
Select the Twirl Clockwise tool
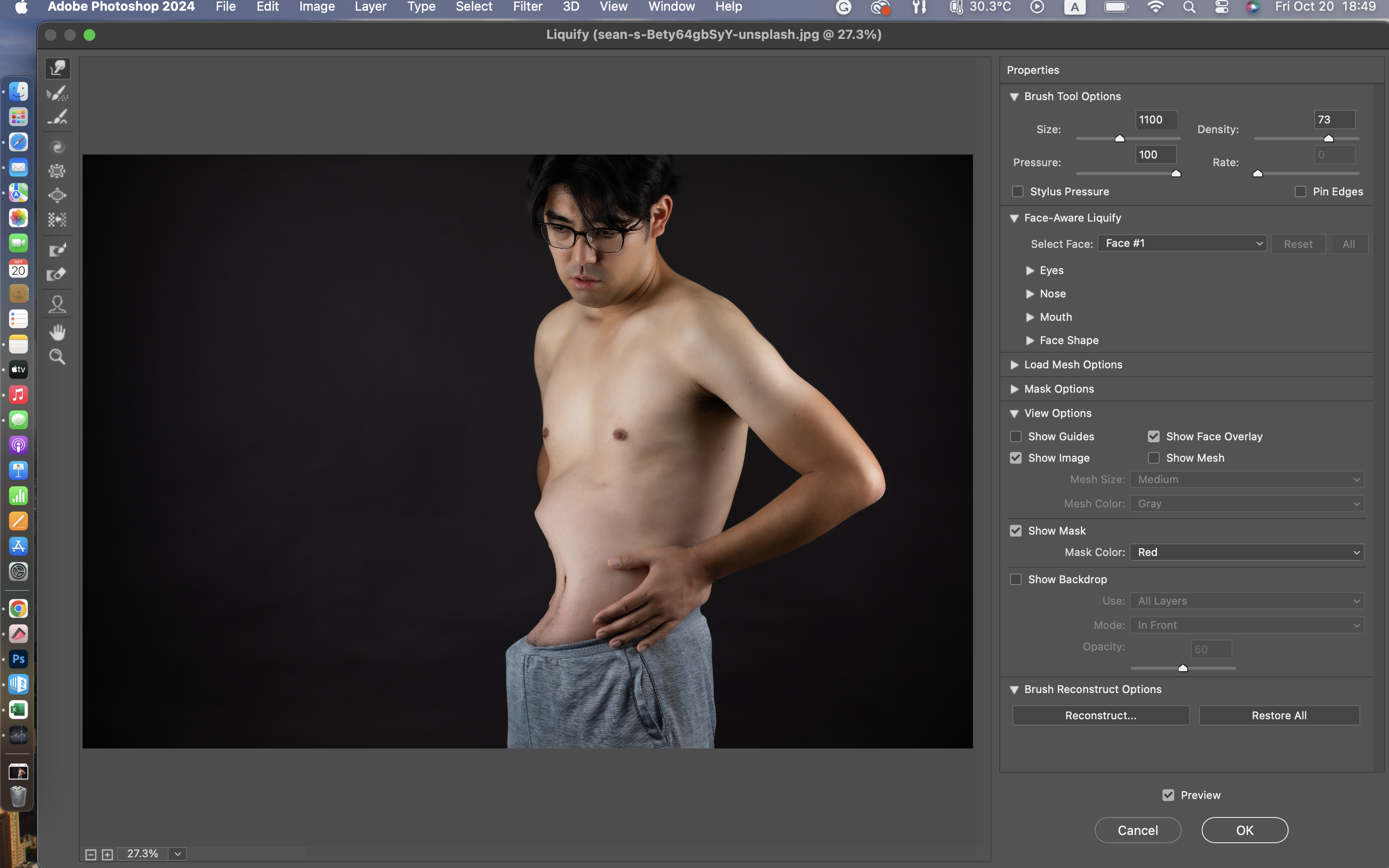point(57,147)
